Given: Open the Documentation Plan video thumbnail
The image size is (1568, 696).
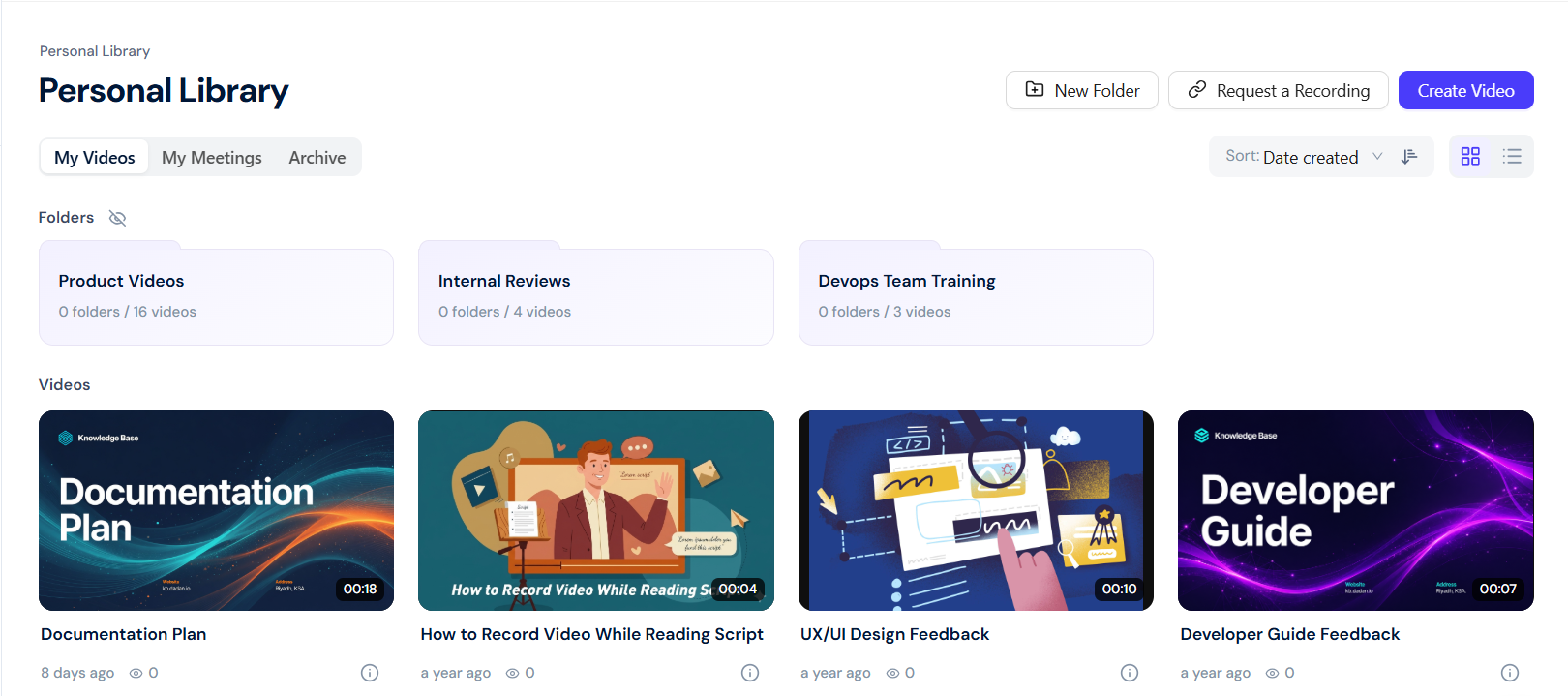Looking at the screenshot, I should [216, 510].
